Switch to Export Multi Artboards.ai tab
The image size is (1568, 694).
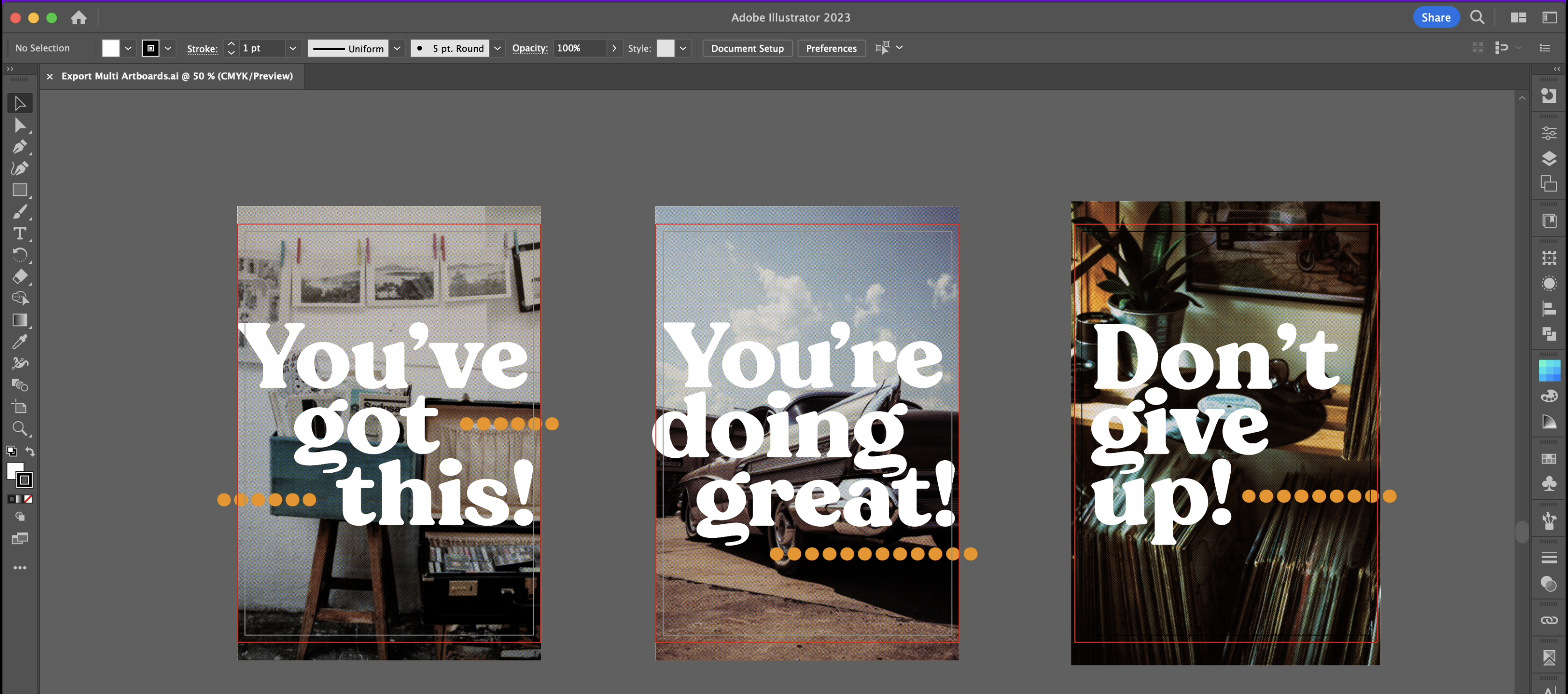(x=176, y=76)
